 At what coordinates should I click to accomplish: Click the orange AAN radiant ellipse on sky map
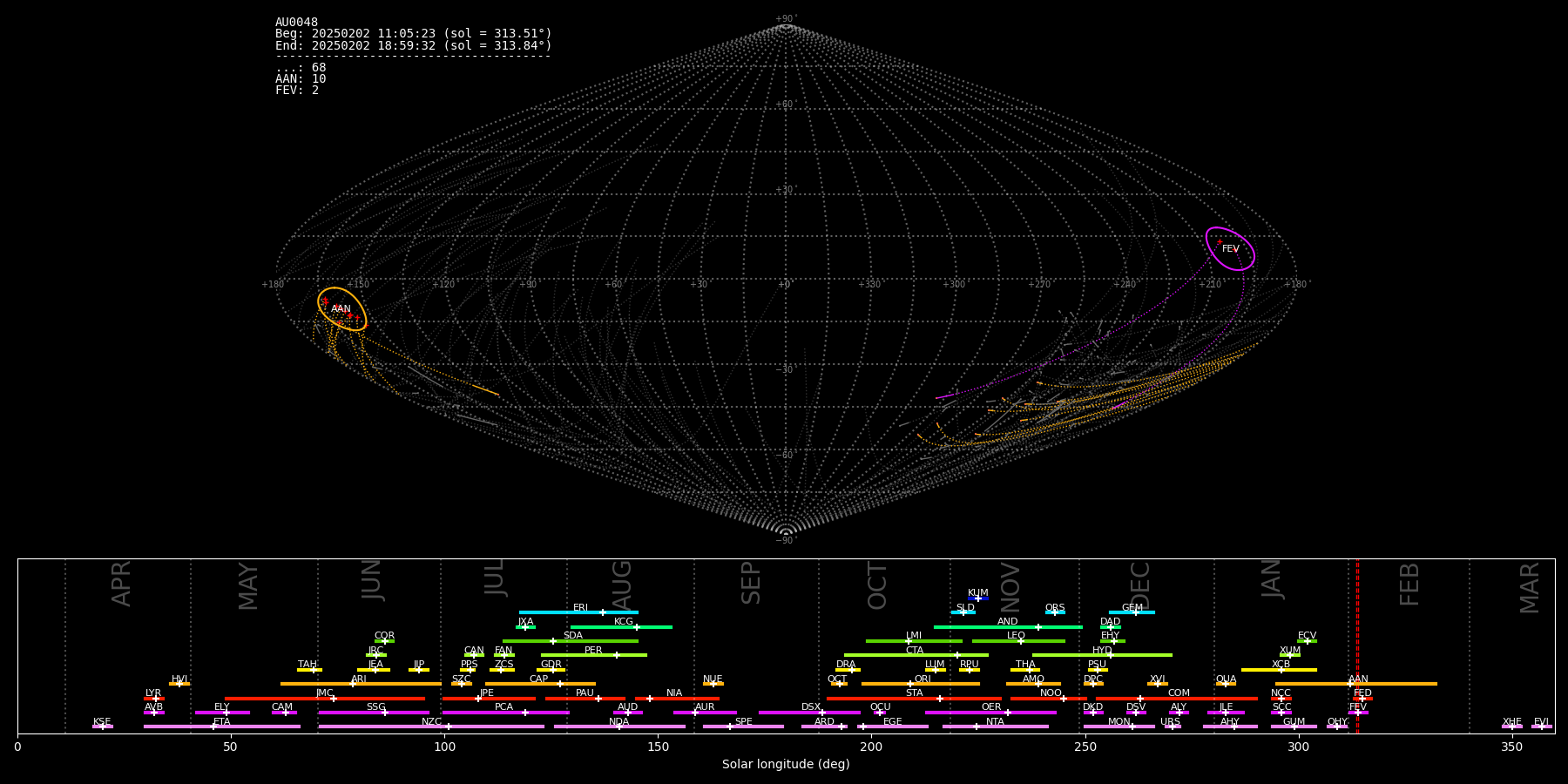(341, 309)
